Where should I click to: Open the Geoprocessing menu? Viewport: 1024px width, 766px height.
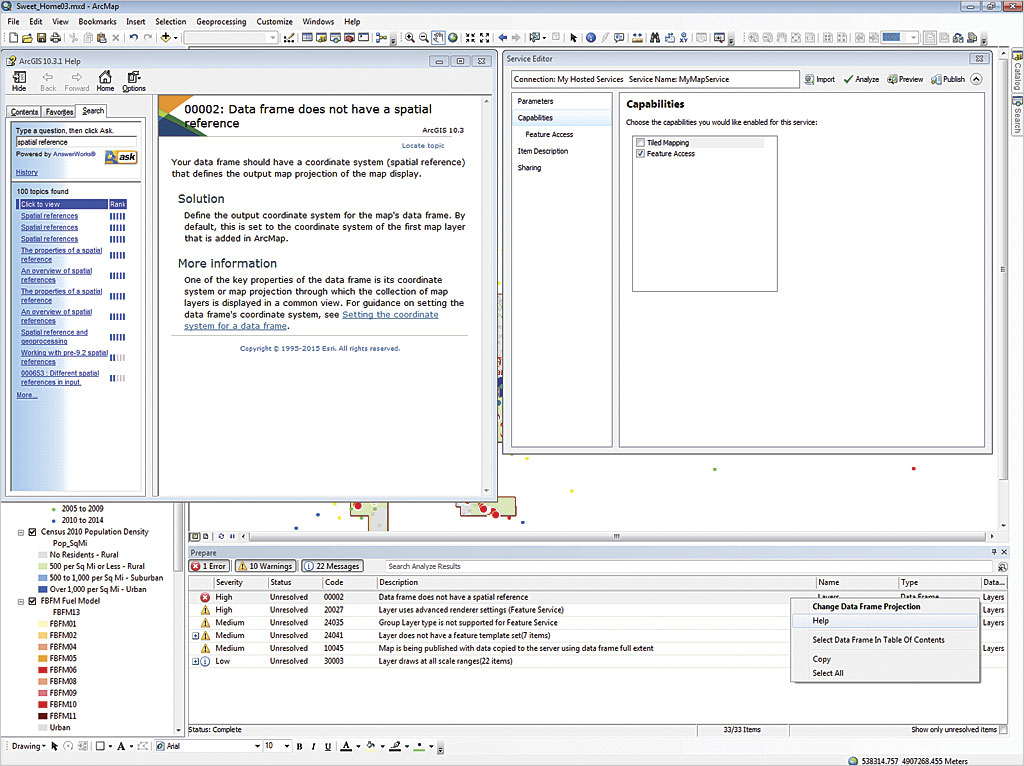(221, 22)
